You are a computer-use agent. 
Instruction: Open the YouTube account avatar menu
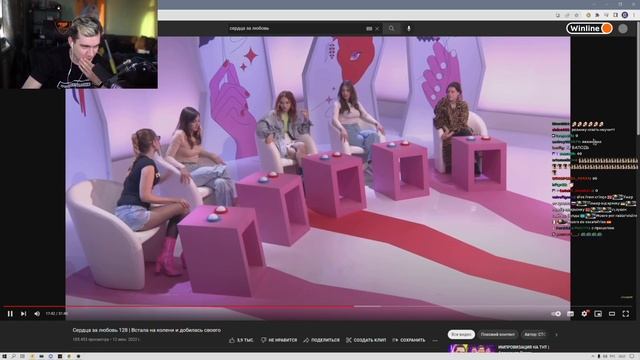(623, 28)
